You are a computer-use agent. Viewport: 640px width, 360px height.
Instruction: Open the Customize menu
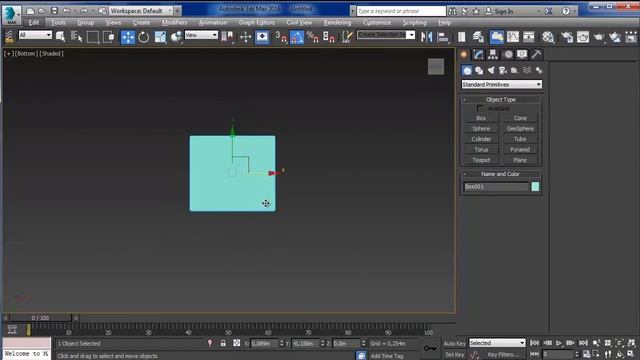(x=377, y=22)
